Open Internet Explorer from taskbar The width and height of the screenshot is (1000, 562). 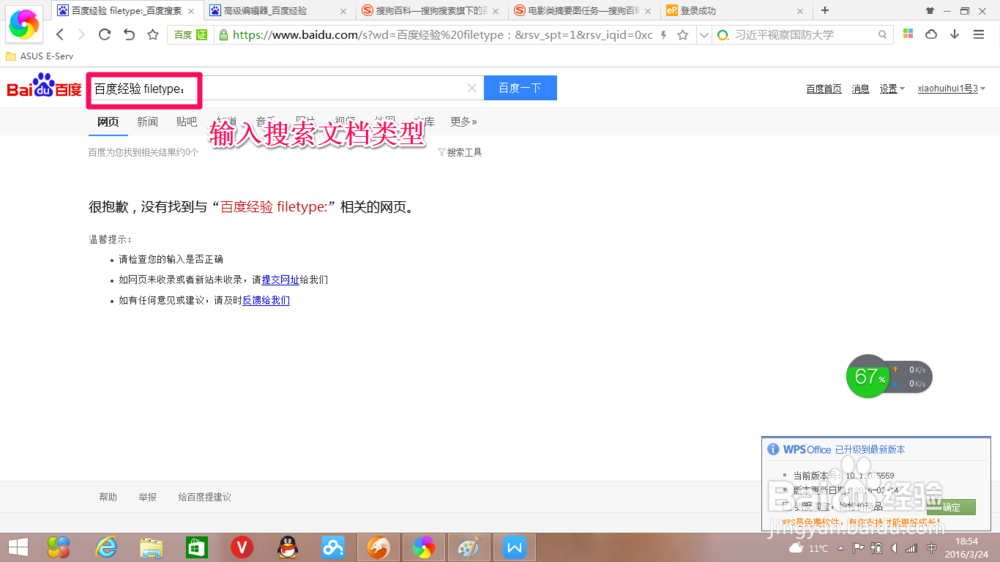click(x=106, y=547)
